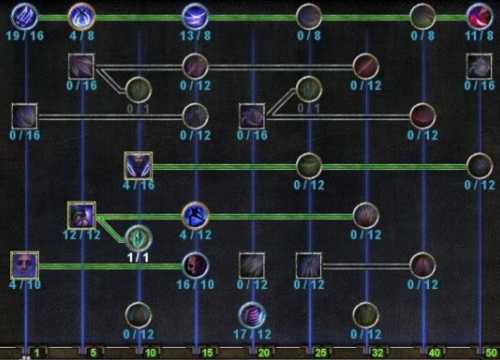Click the square 0 / 12 skill beside 16 / 10 in level 20 column
This screenshot has height=360, width=500.
click(x=252, y=265)
